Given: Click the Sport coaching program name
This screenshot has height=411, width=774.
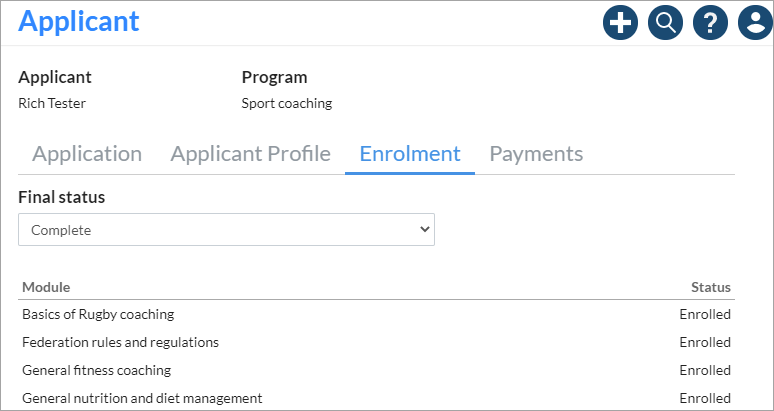Looking at the screenshot, I should (287, 104).
